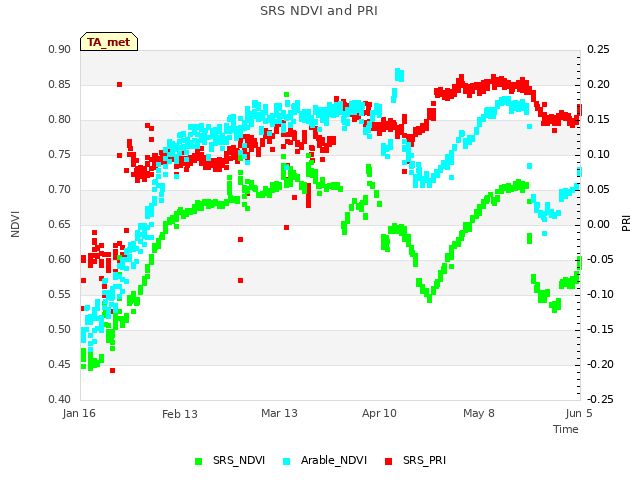This screenshot has width=640, height=480.
Task: Click the 0.40 NDVI axis value
Action: [x=60, y=399]
